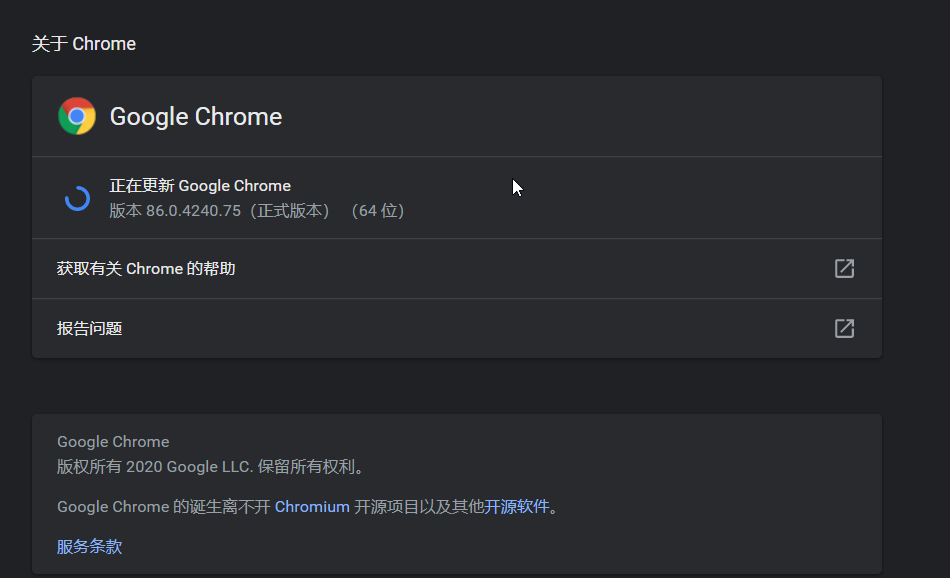Click the 版权所有 2020 Google LLC text
The width and height of the screenshot is (950, 578).
pyautogui.click(x=210, y=467)
